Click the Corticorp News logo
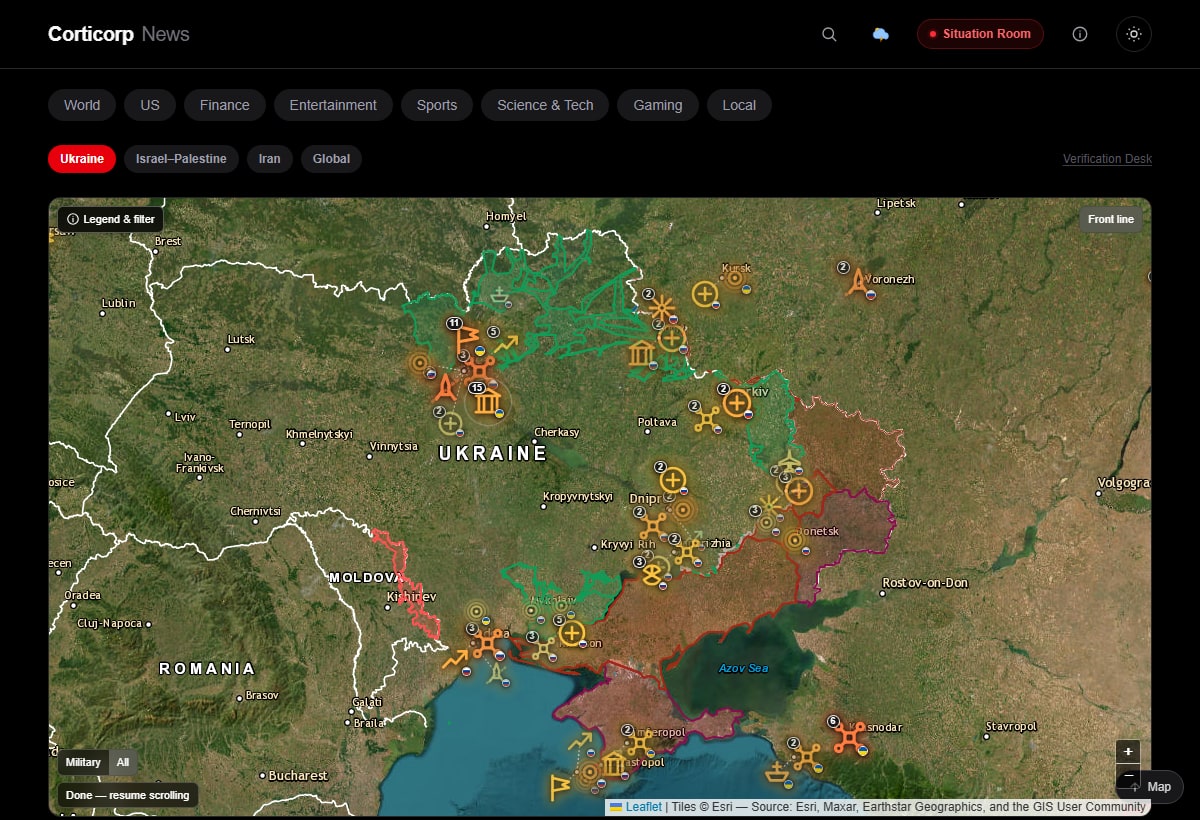 (119, 34)
